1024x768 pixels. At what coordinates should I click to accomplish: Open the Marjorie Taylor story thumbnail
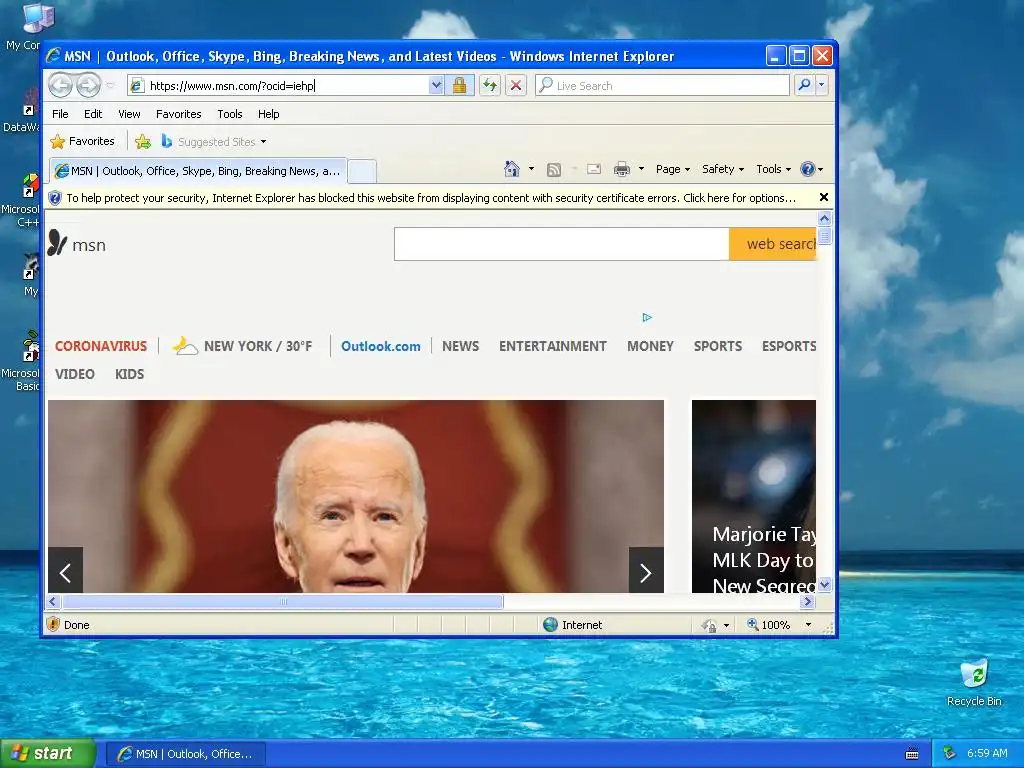(754, 496)
